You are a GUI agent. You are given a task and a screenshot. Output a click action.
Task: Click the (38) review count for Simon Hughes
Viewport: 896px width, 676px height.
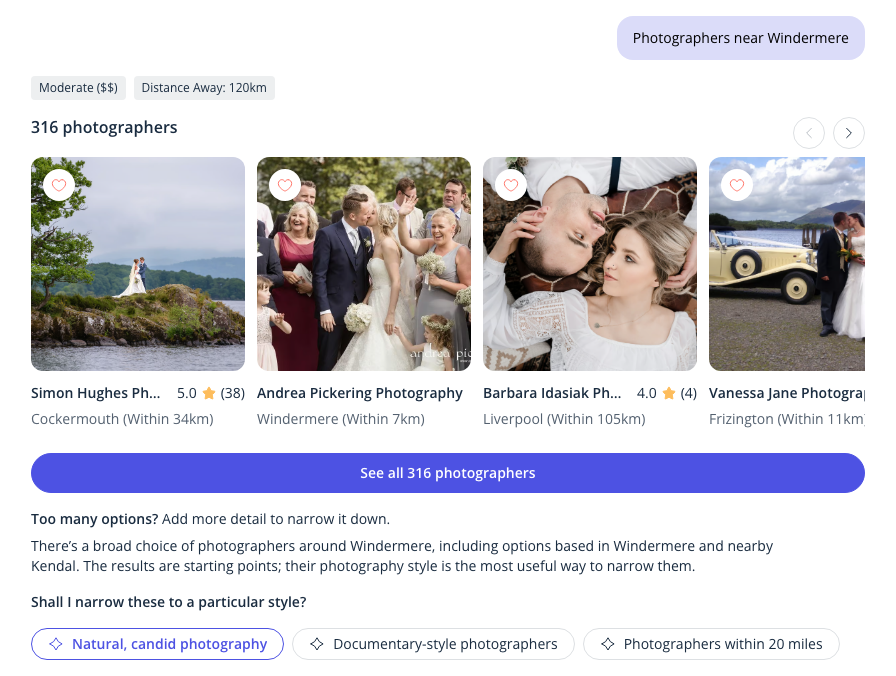coord(233,393)
